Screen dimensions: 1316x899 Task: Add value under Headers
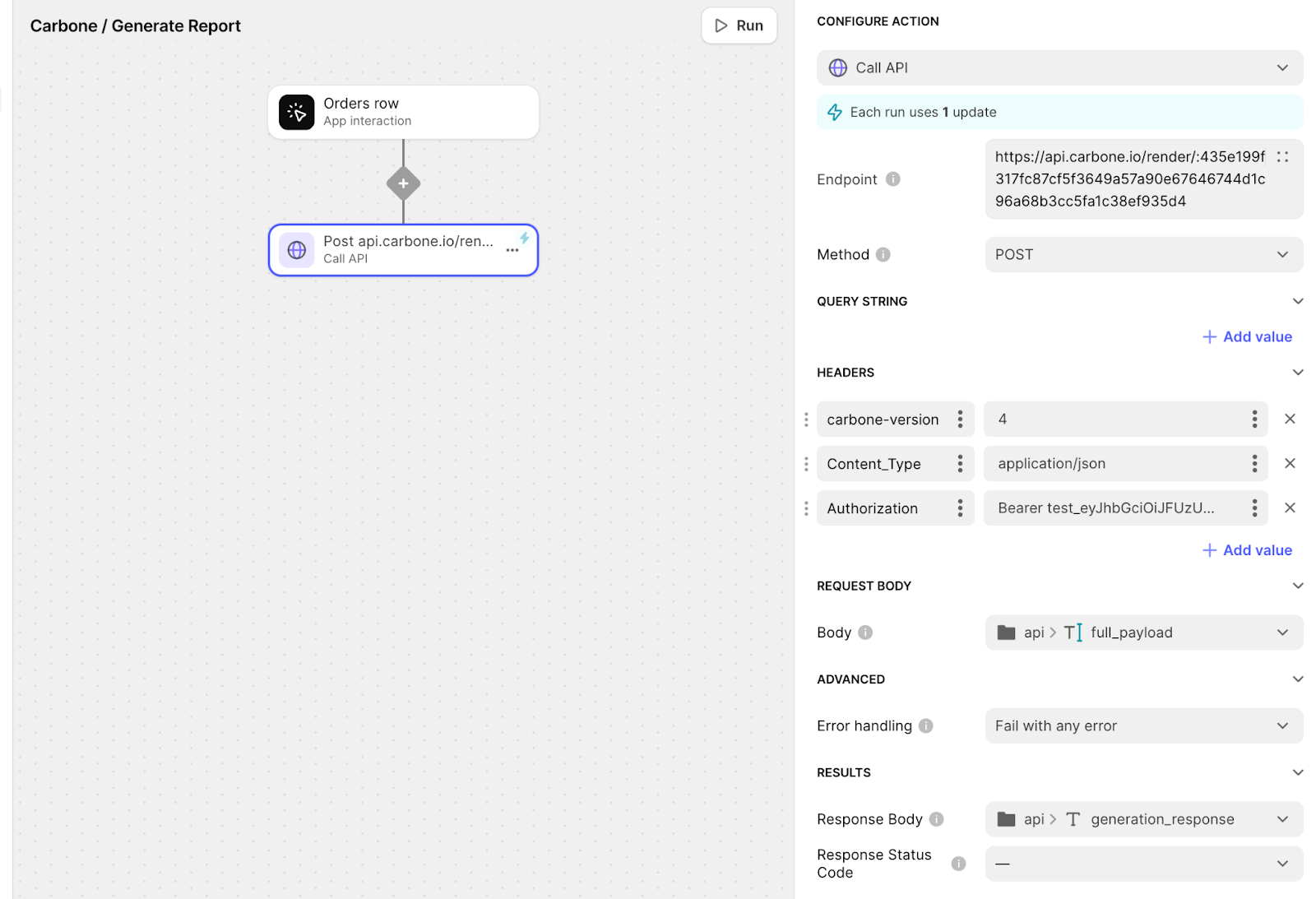[x=1247, y=550]
